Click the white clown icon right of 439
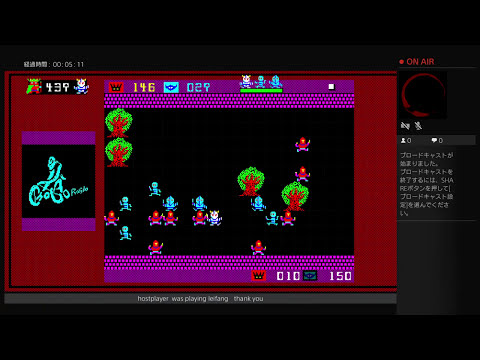Viewport: 480px width, 360px height. (x=81, y=86)
